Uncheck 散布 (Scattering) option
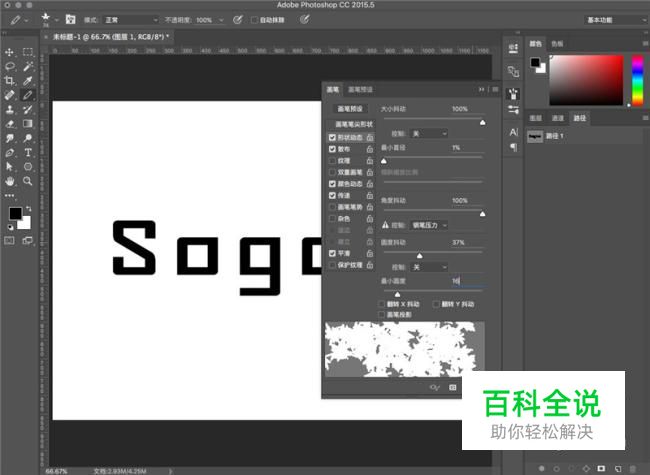Image resolution: width=650 pixels, height=475 pixels. pyautogui.click(x=332, y=149)
